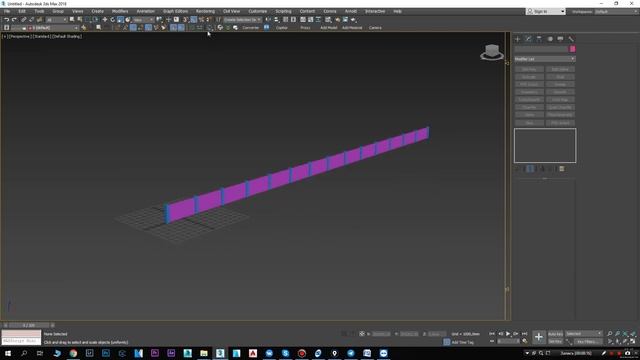Open the Hierarchy tab in command panel

tap(539, 39)
